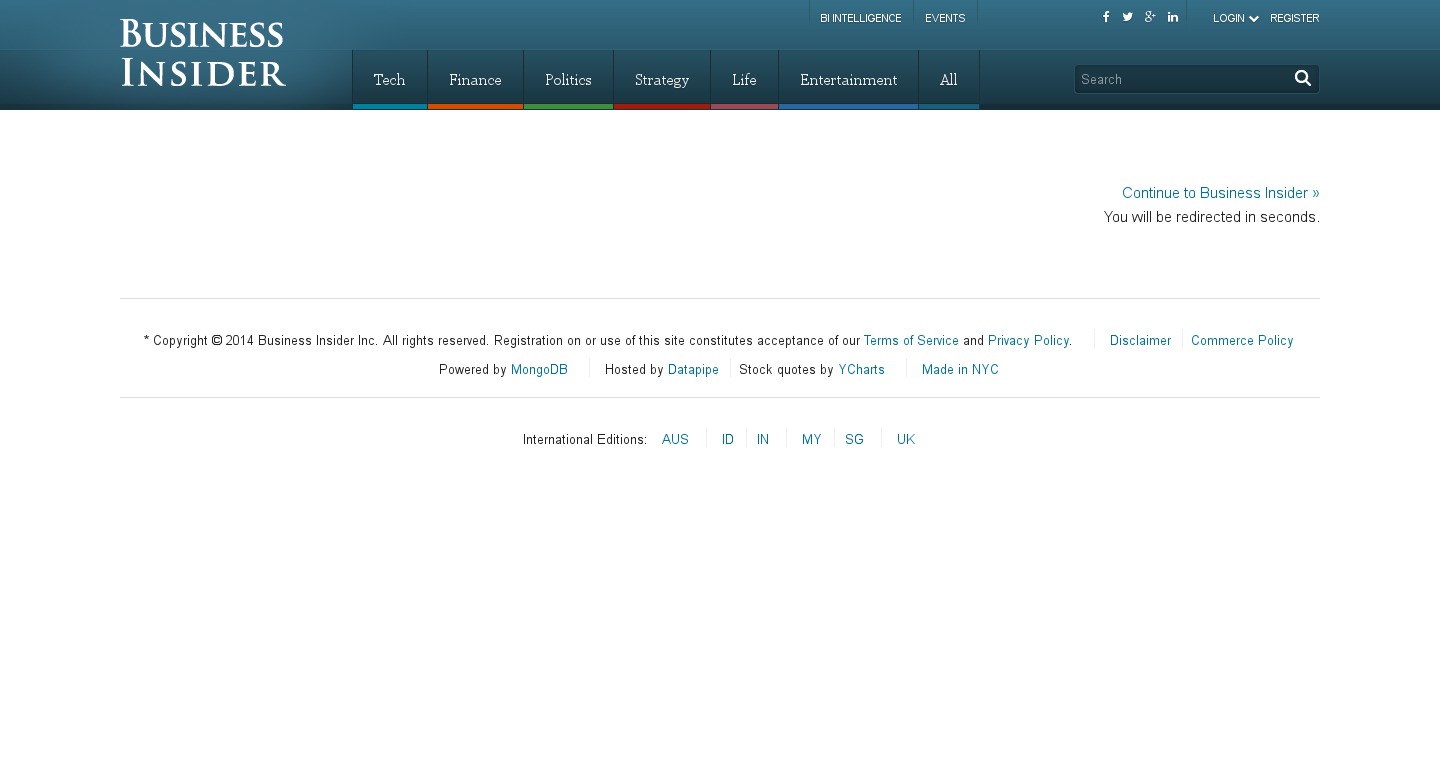Viewport: 1440px width, 783px height.
Task: Go to the Finance tab
Action: click(475, 80)
